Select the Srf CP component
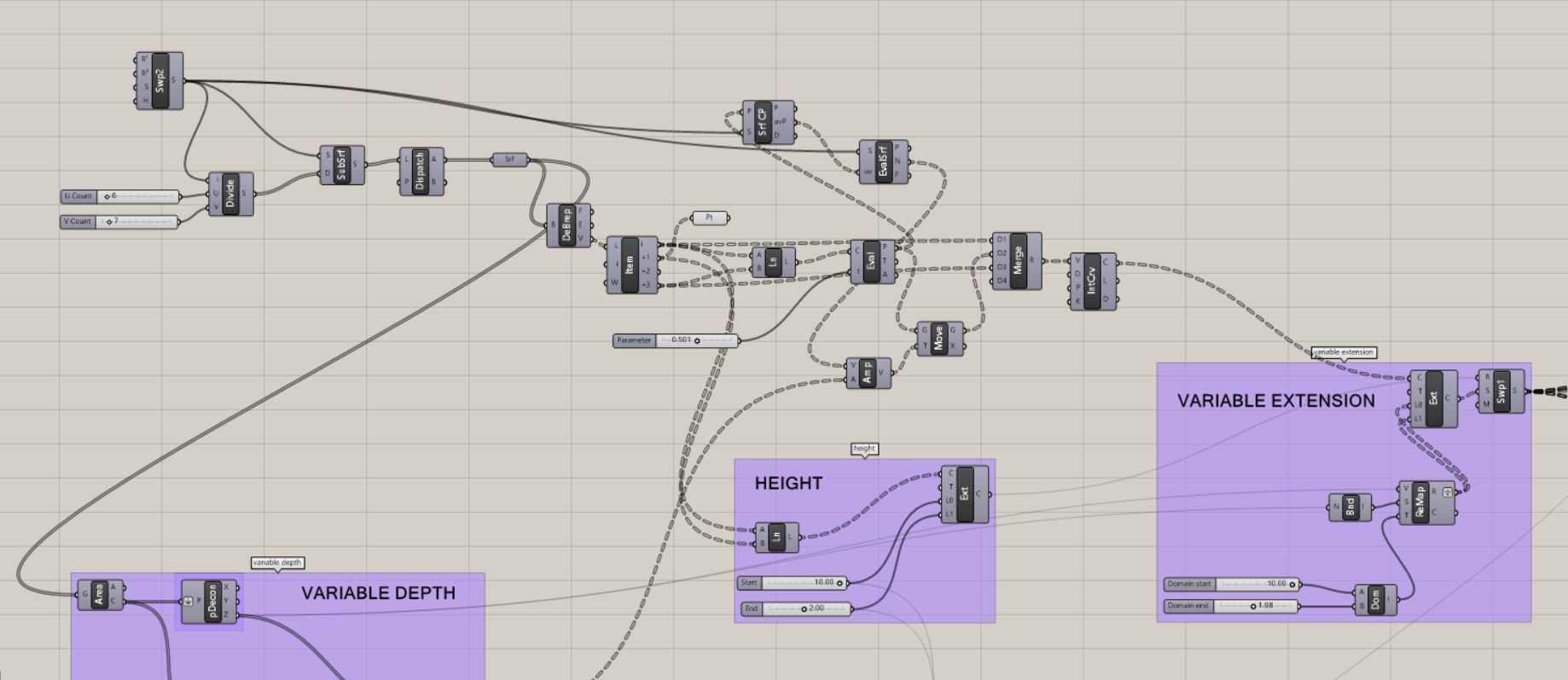This screenshot has height=680, width=1568. (763, 123)
